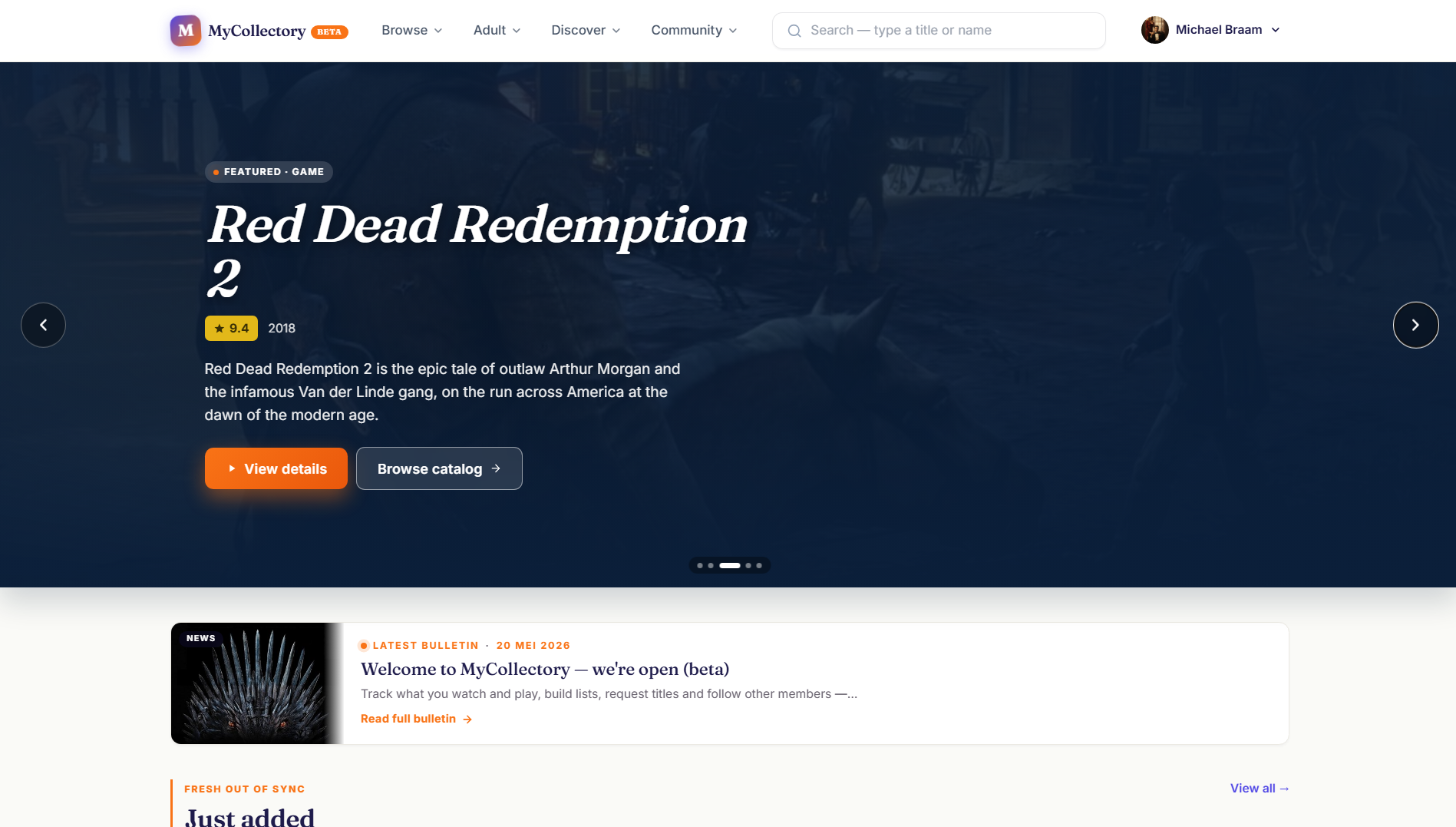Advance to the next hero slide arrow
This screenshot has width=1456, height=827.
(1415, 325)
